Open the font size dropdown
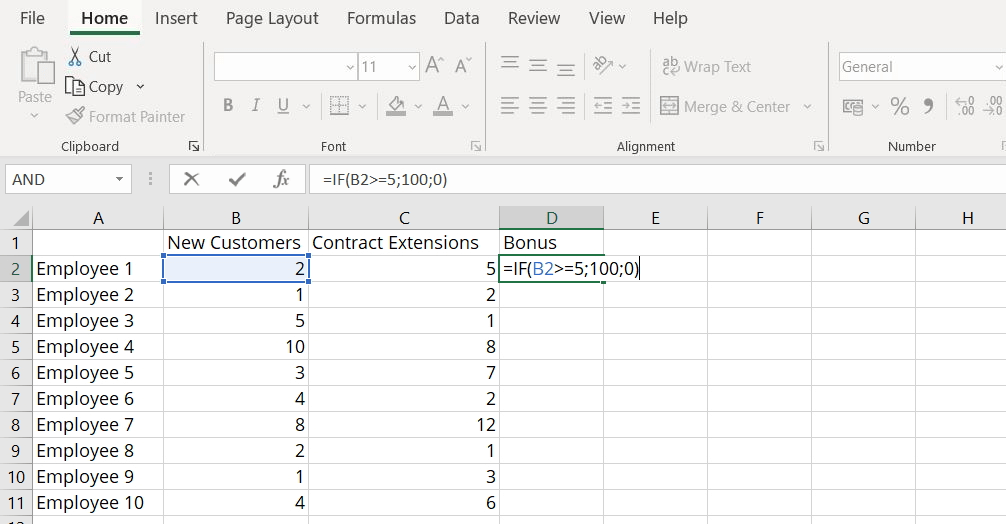Image resolution: width=1006 pixels, height=524 pixels. click(411, 67)
